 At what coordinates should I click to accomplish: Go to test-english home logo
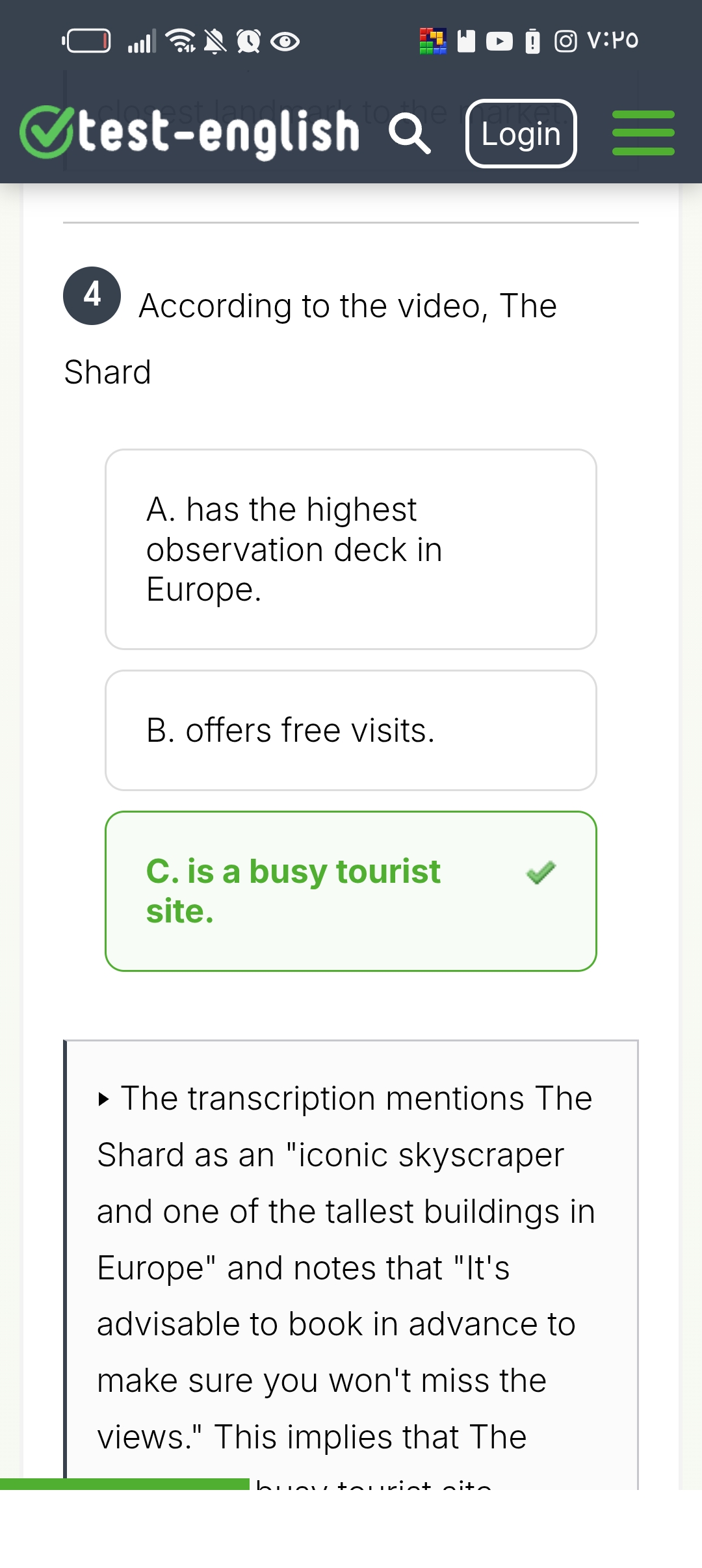[218, 133]
